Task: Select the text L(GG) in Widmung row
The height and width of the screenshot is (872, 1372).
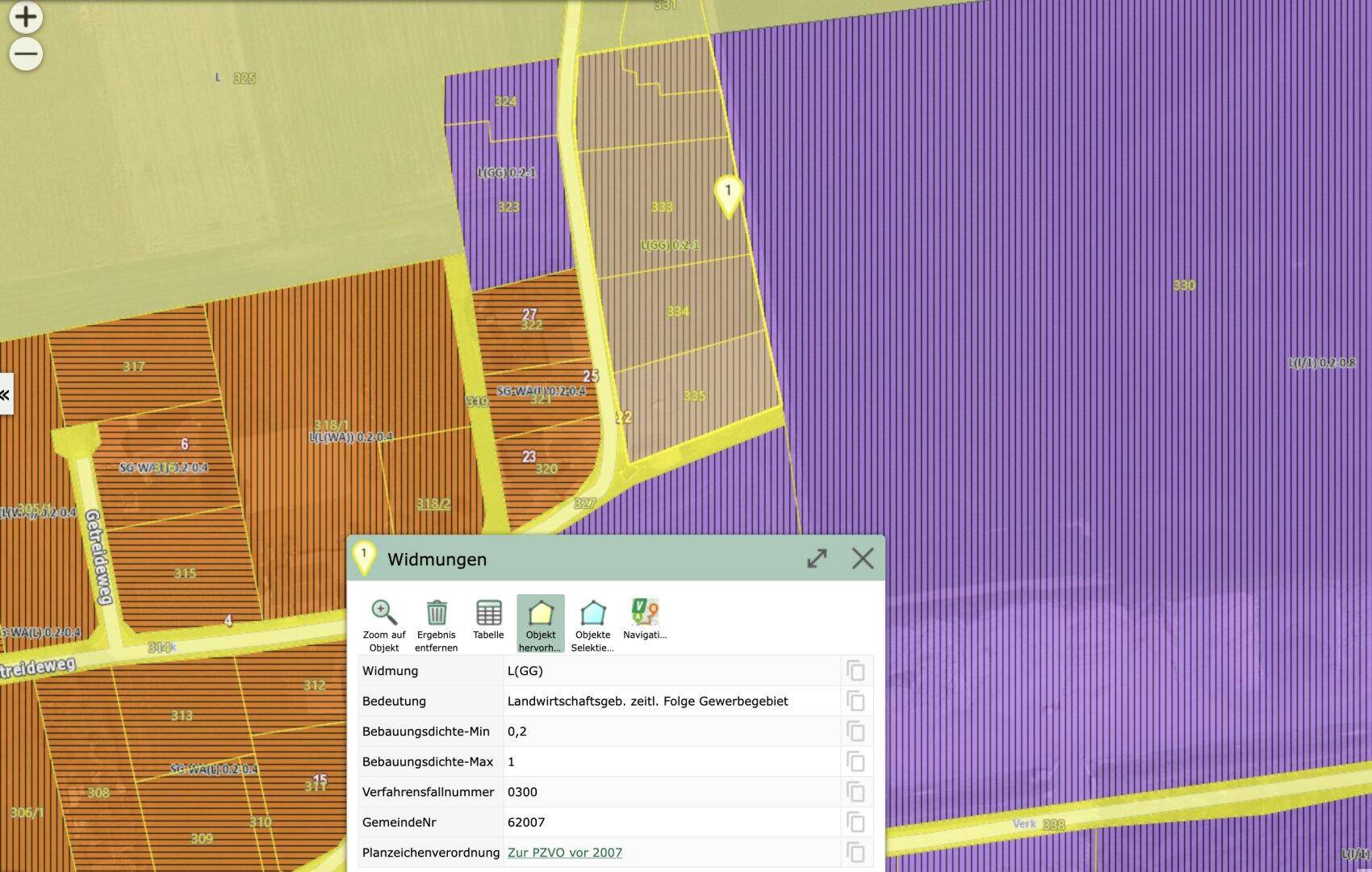Action: point(525,671)
